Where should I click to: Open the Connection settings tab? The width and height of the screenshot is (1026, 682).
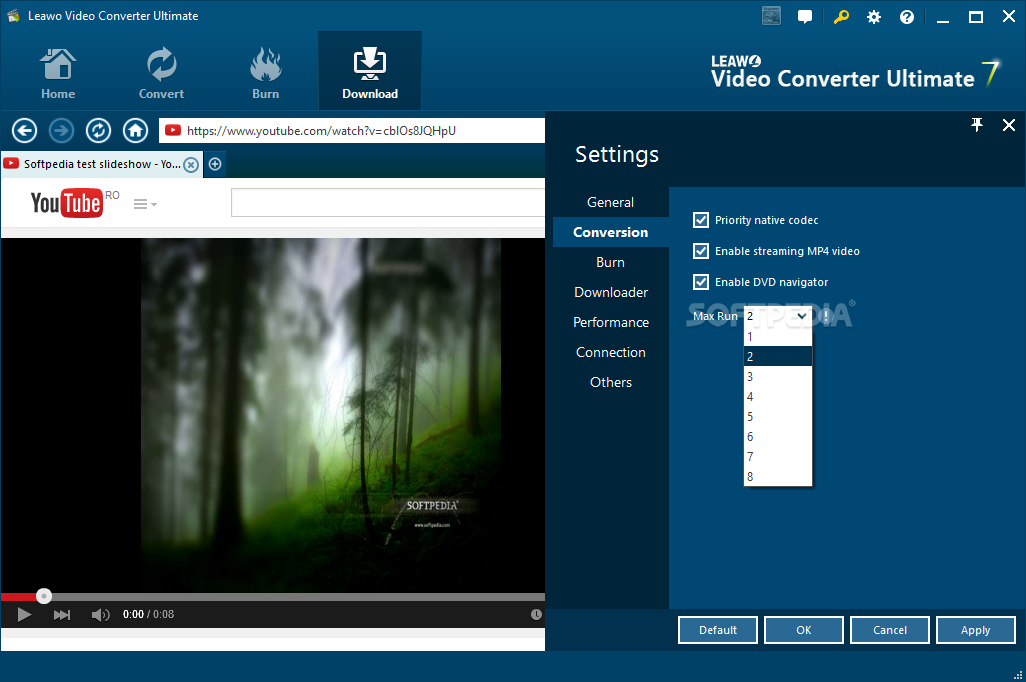[x=610, y=353]
